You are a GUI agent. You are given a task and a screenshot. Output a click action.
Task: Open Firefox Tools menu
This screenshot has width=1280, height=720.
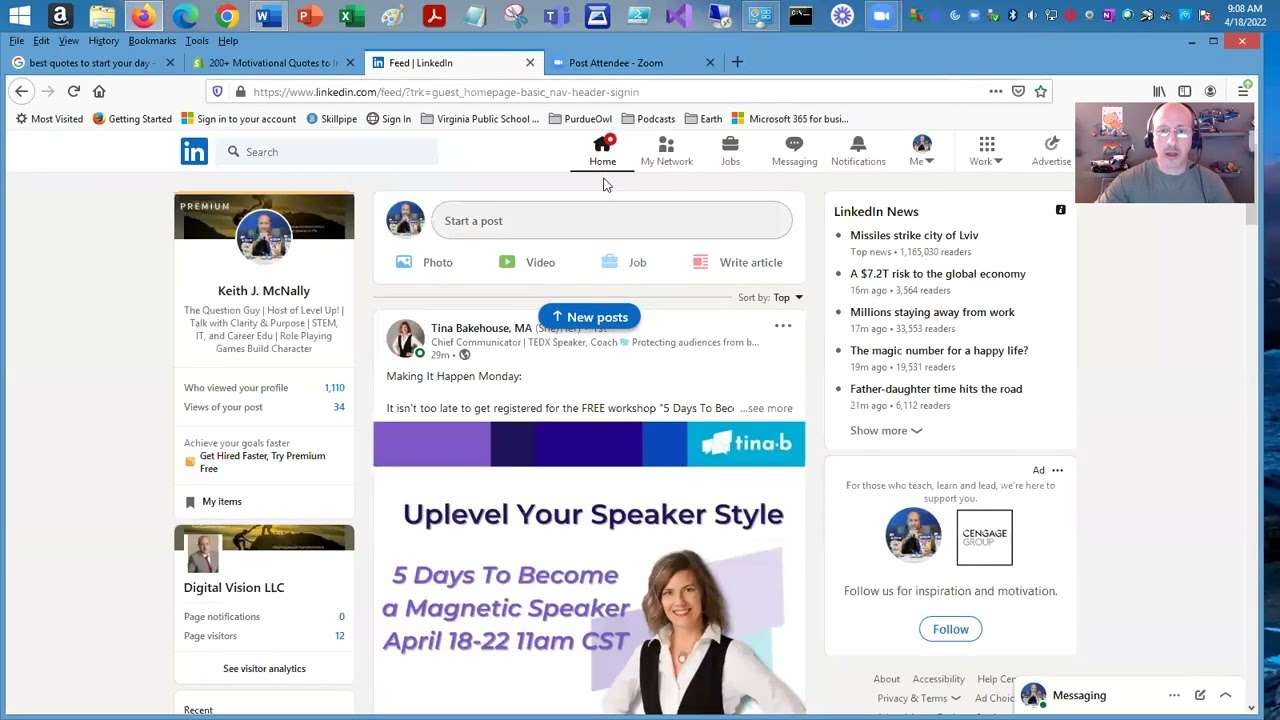pyautogui.click(x=197, y=41)
